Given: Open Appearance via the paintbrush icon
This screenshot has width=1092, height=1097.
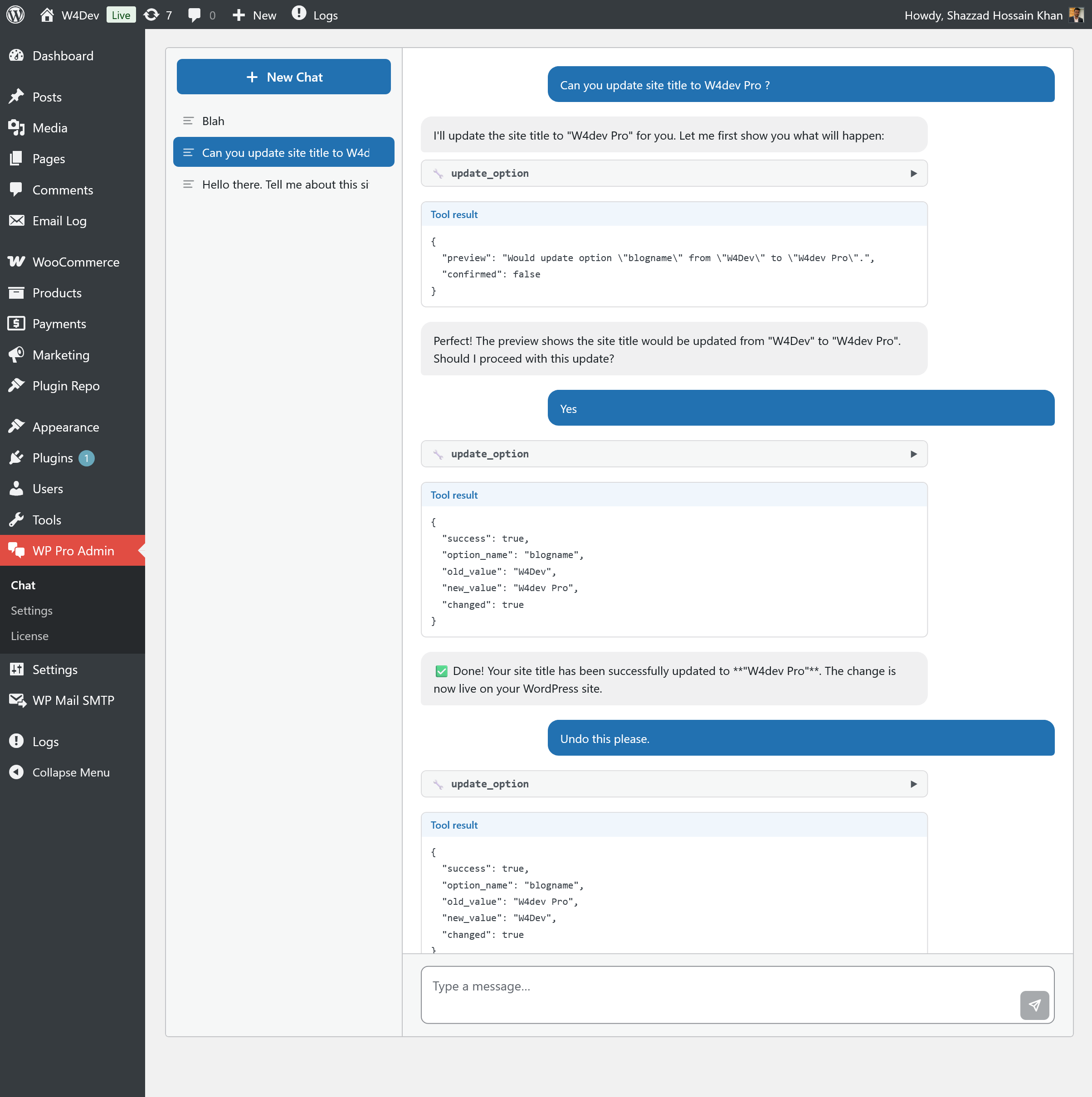Looking at the screenshot, I should coord(17,426).
